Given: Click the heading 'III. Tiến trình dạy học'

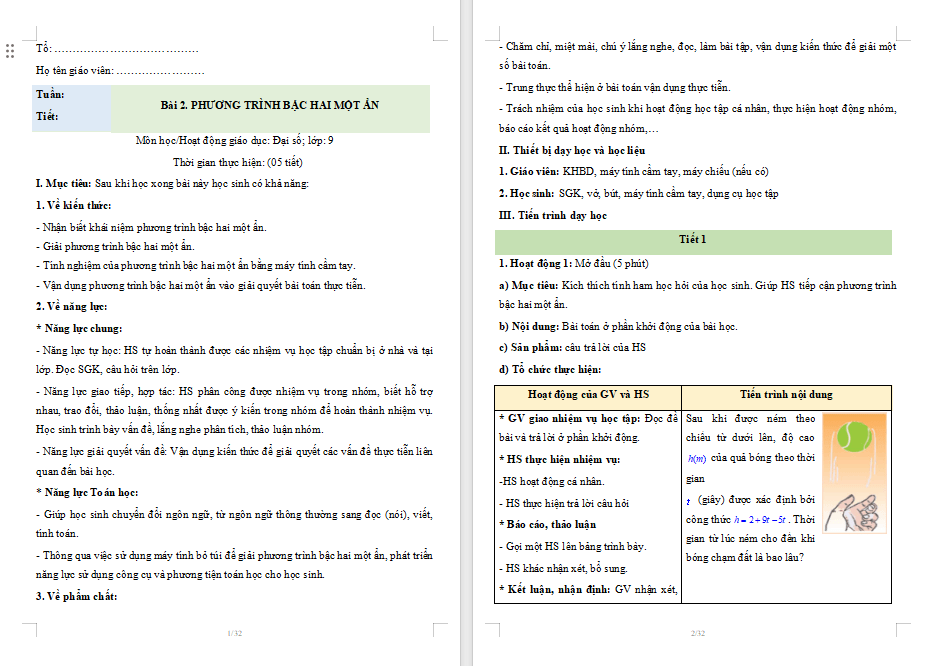Looking at the screenshot, I should pyautogui.click(x=553, y=215).
